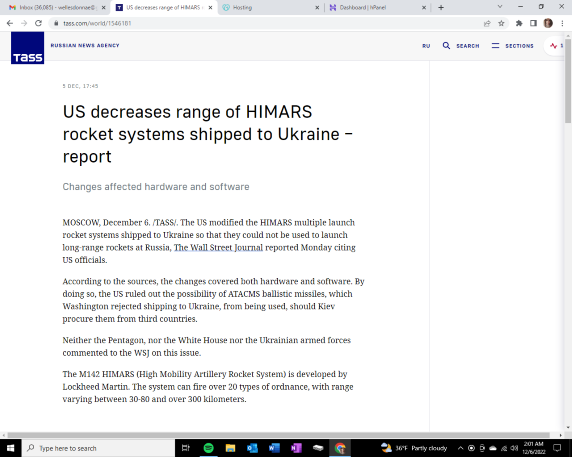Go back to previous page
The width and height of the screenshot is (572, 457).
(x=10, y=23)
